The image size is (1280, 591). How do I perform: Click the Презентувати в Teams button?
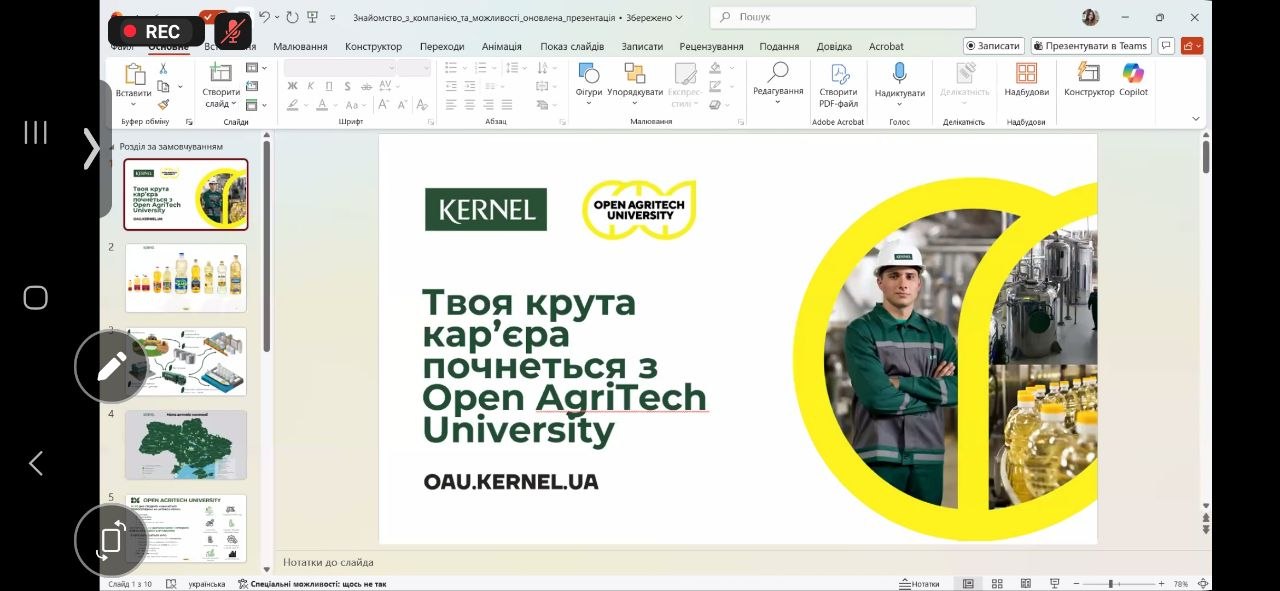[1090, 46]
